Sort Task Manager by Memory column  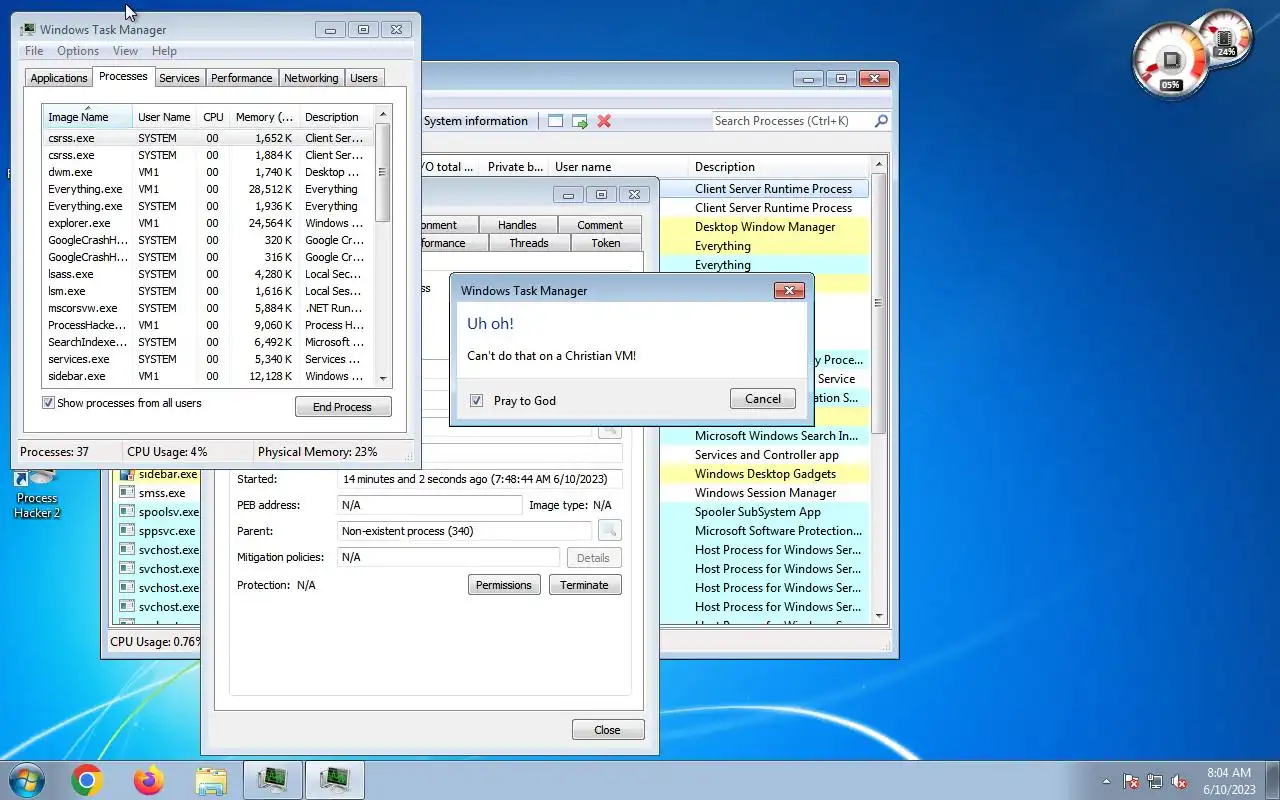264,117
